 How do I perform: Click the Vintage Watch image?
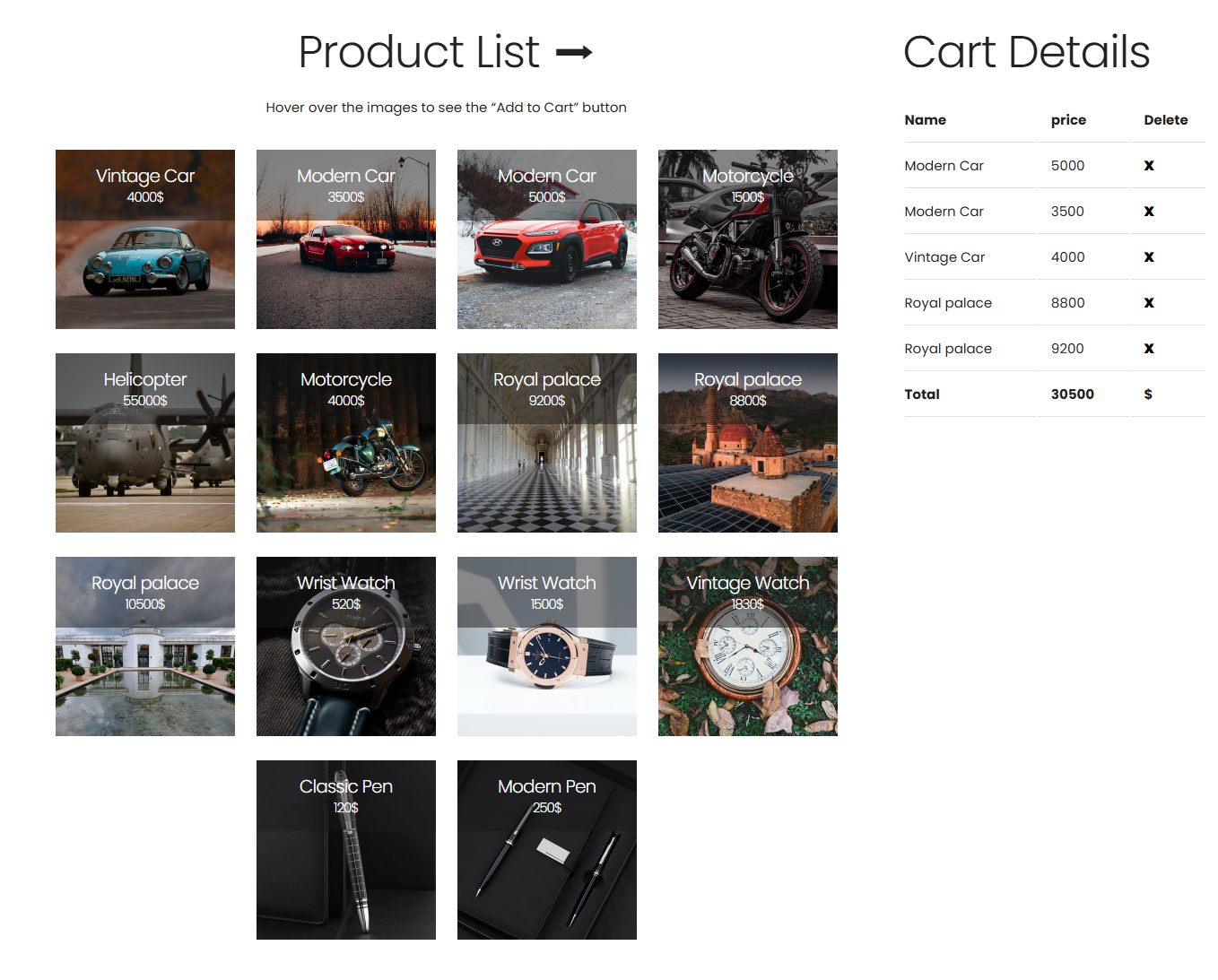747,646
